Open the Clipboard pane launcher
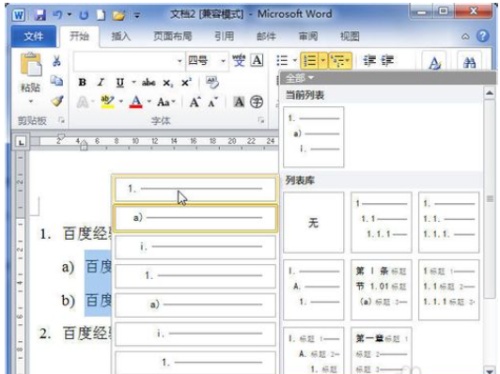Viewport: 500px width, 374px height. pos(61,120)
